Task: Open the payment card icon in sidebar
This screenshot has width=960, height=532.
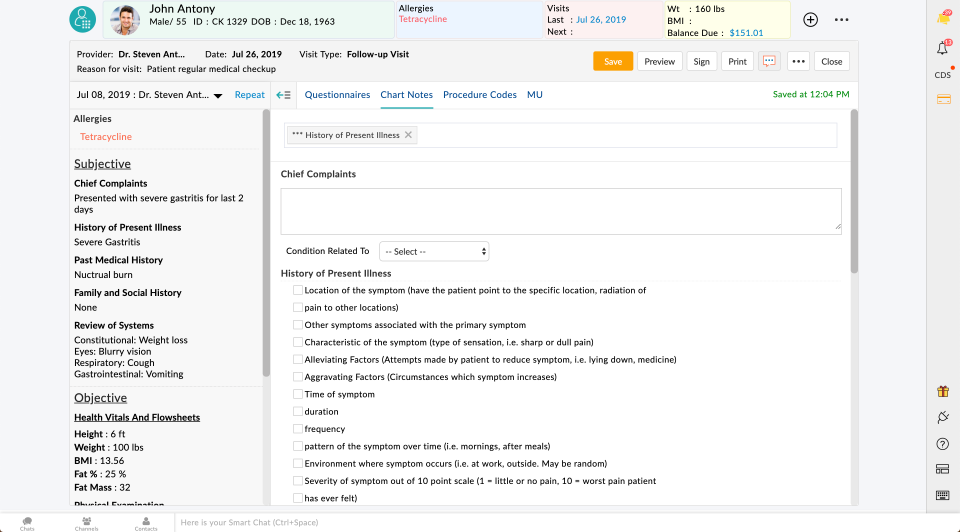Action: [942, 99]
